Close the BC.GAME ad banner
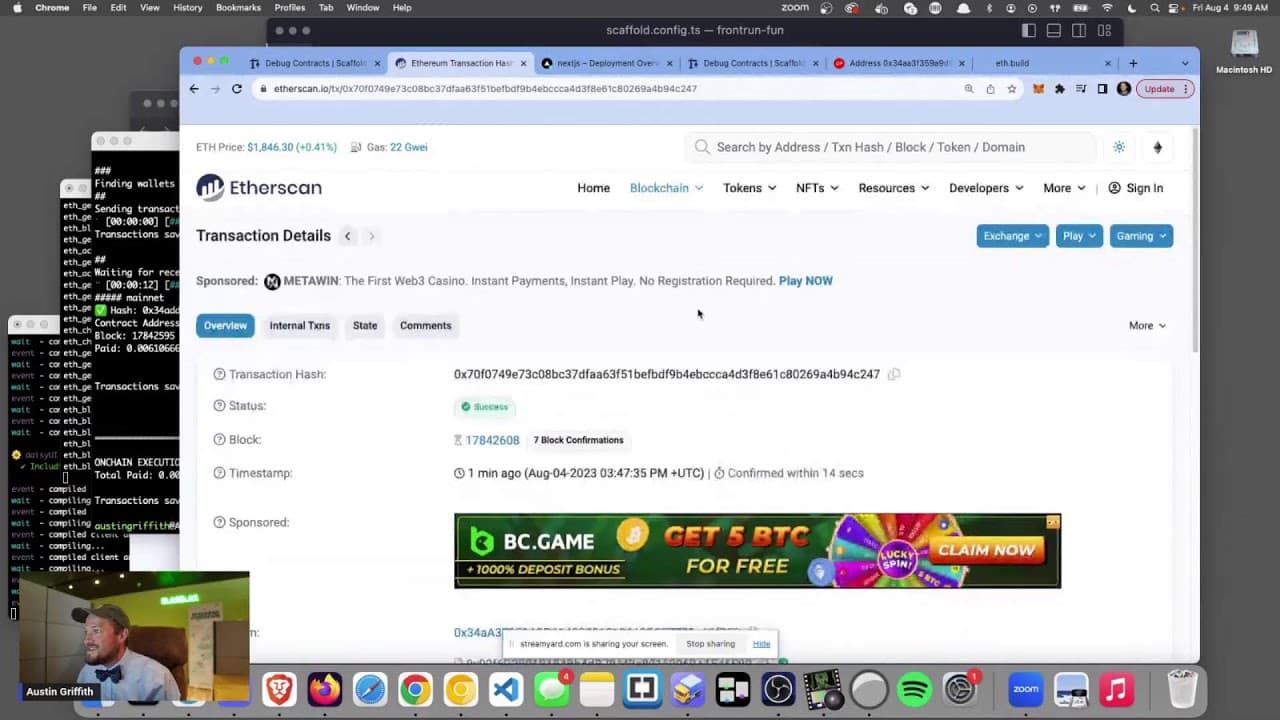 (x=1053, y=522)
